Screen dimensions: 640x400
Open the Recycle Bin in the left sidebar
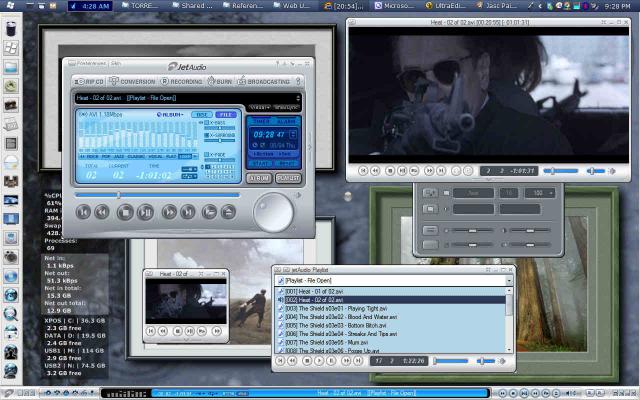click(x=11, y=29)
